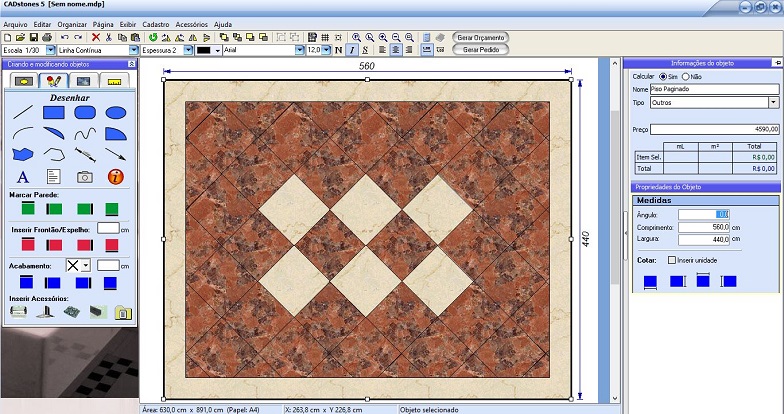Image resolution: width=784 pixels, height=414 pixels.
Task: Mark wall on bottom side green icon
Action: click(x=112, y=208)
